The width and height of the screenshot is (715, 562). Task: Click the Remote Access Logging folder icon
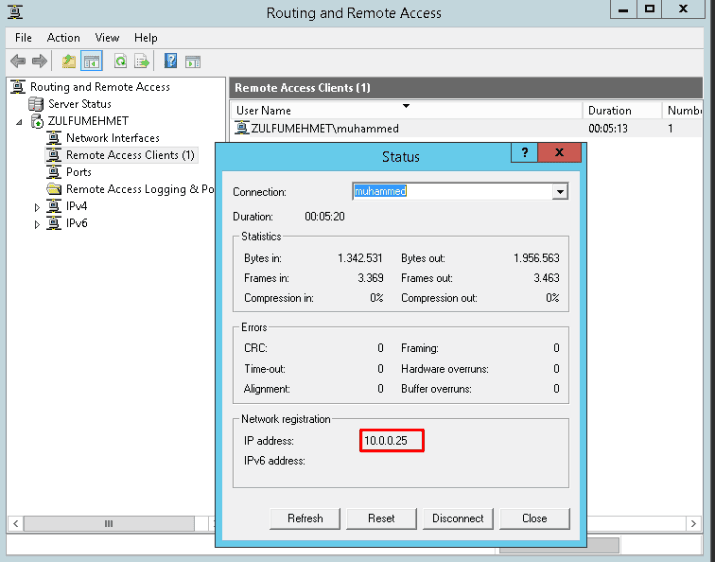(x=54, y=189)
